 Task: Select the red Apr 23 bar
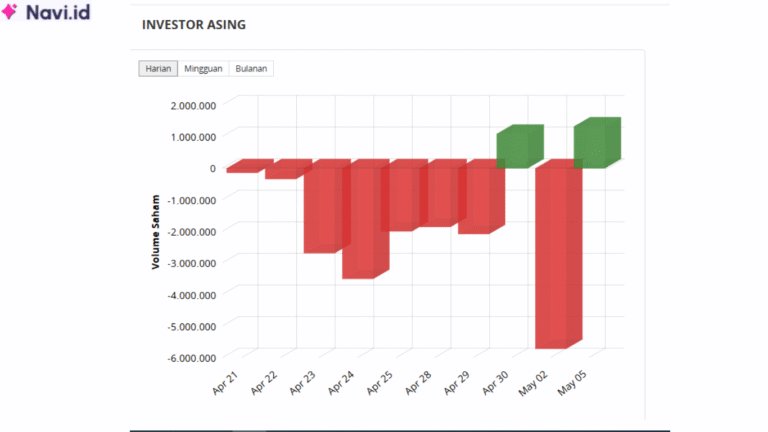pyautogui.click(x=322, y=210)
